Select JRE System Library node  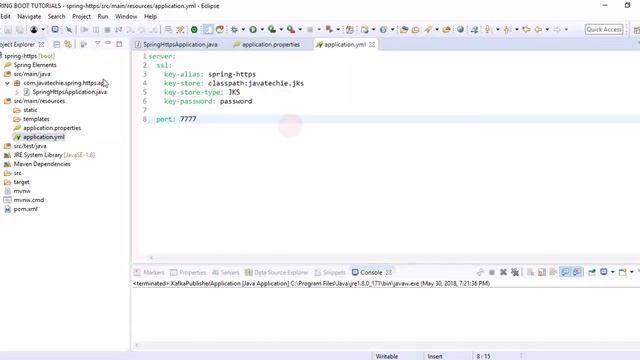[x=54, y=155]
